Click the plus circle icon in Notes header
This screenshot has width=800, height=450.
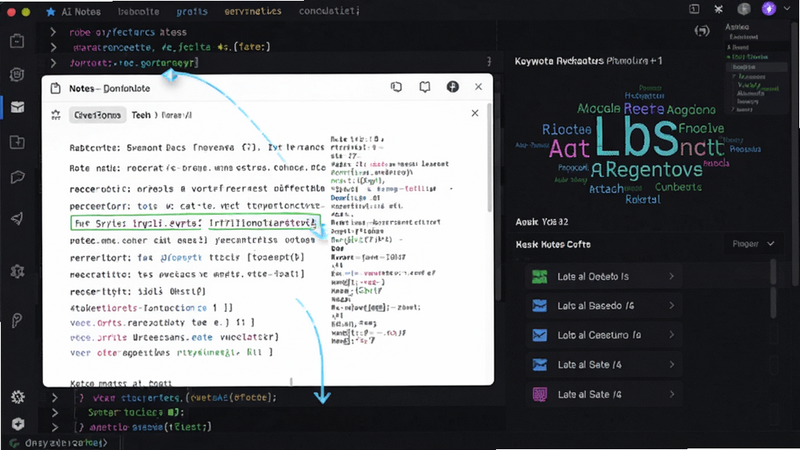453,87
